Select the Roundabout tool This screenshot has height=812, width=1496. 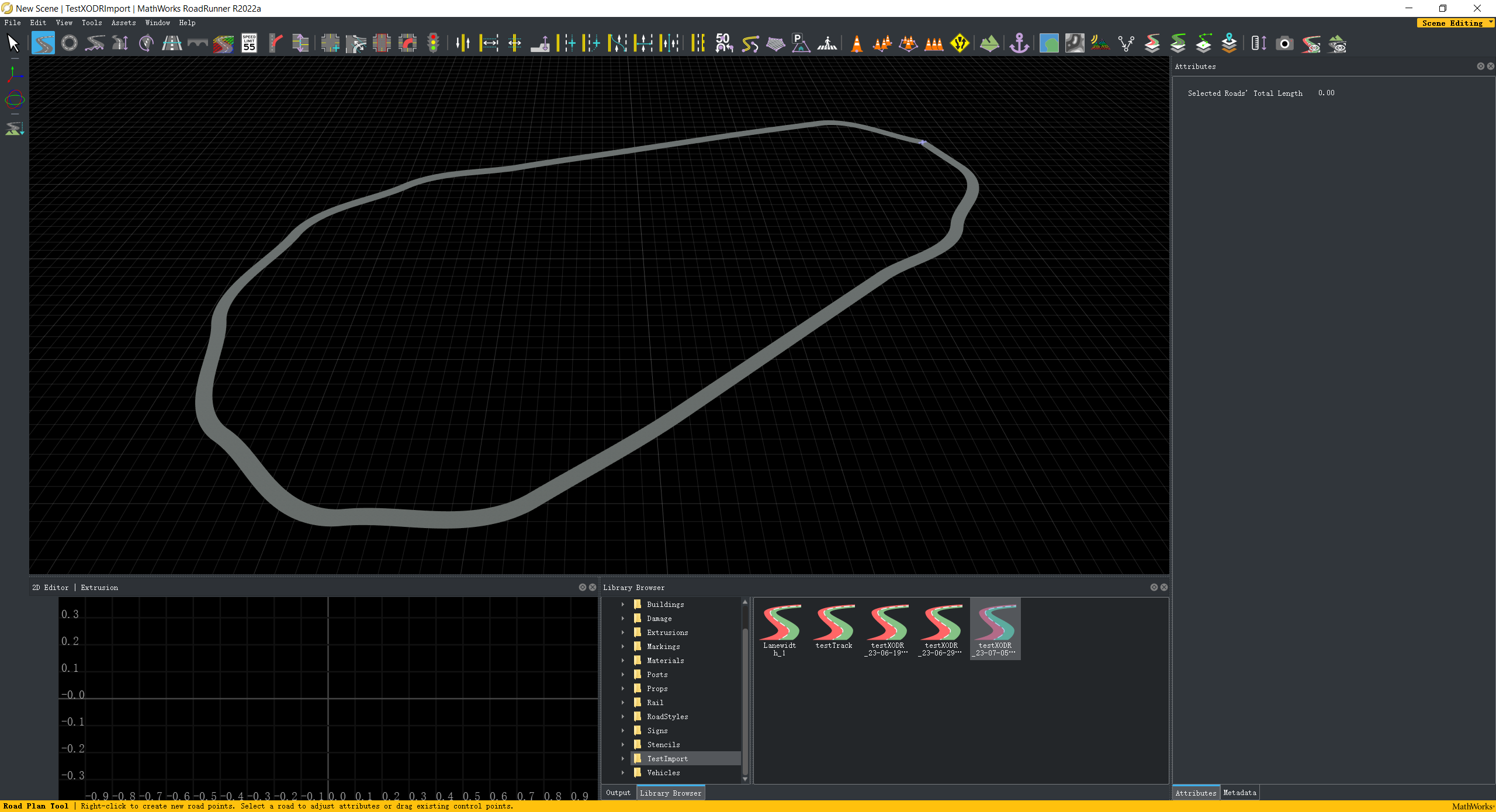(69, 43)
